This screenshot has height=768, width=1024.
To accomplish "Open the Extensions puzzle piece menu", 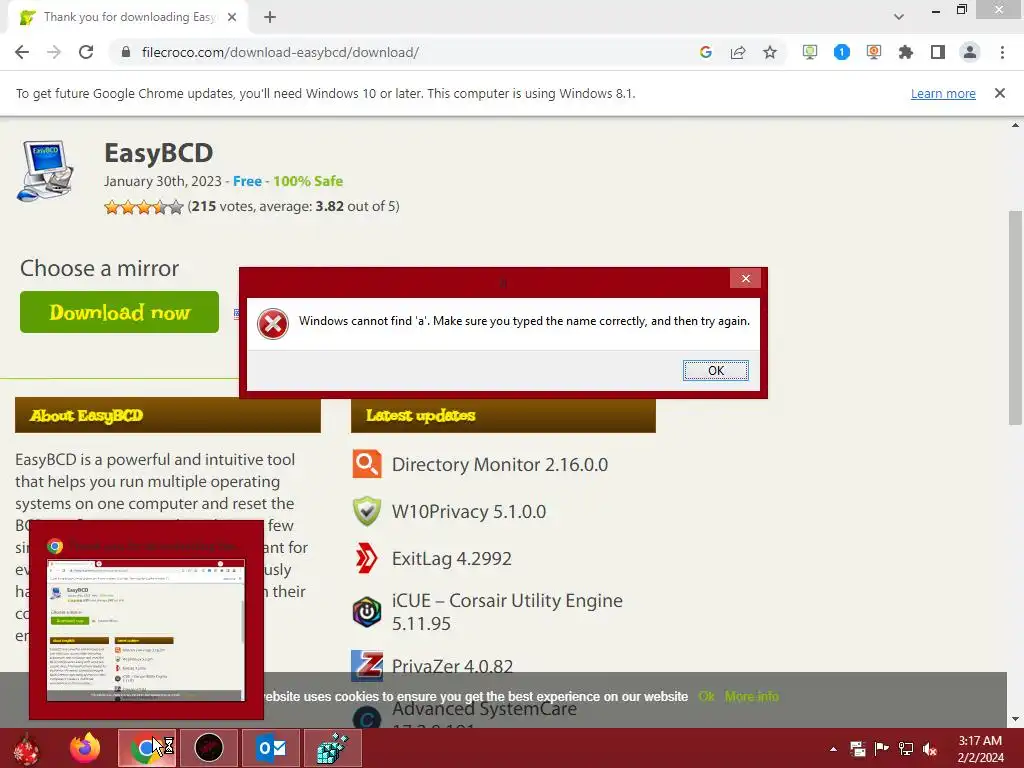I will pos(906,52).
